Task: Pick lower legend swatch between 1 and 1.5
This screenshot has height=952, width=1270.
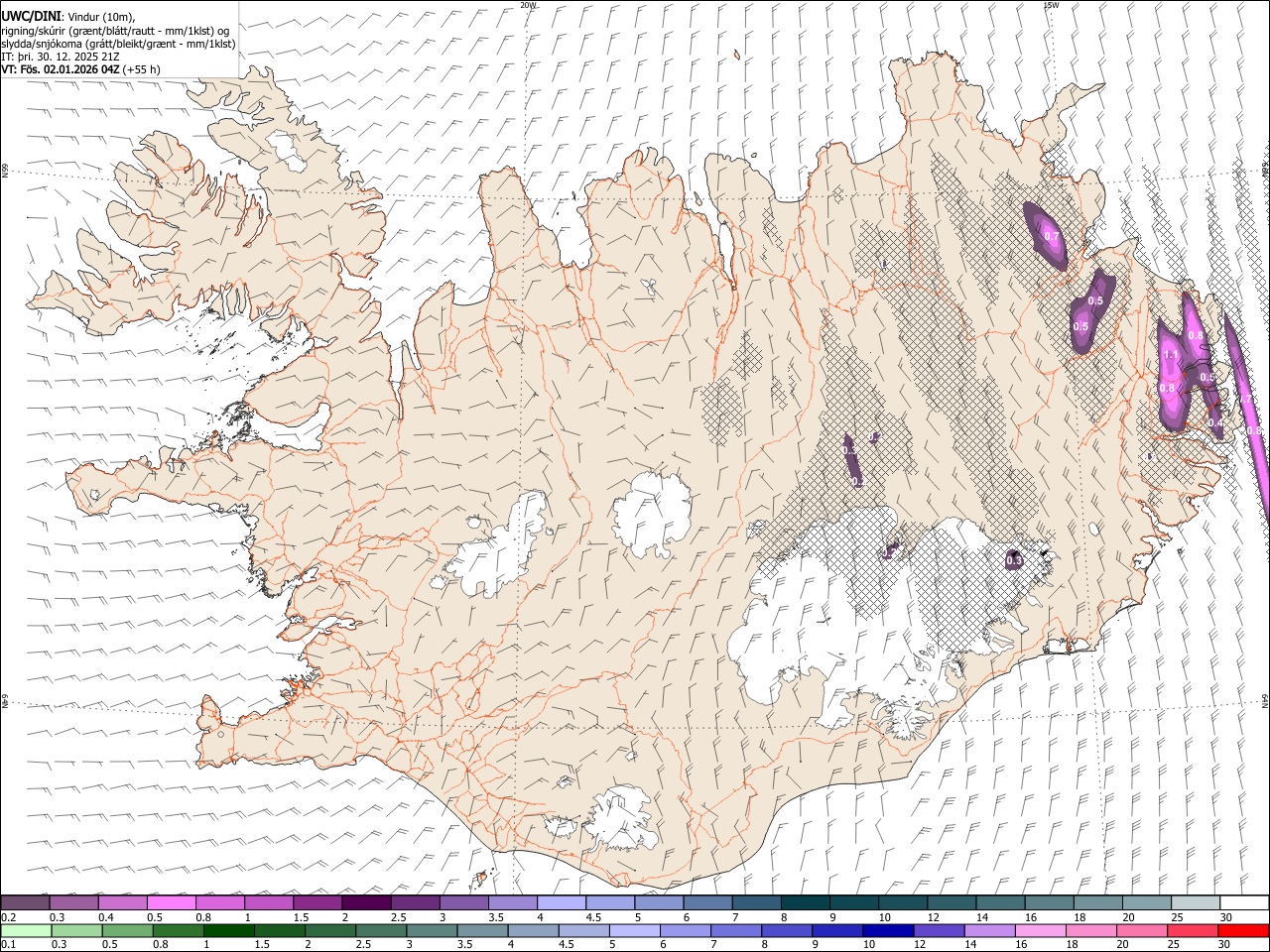Action: click(x=229, y=931)
